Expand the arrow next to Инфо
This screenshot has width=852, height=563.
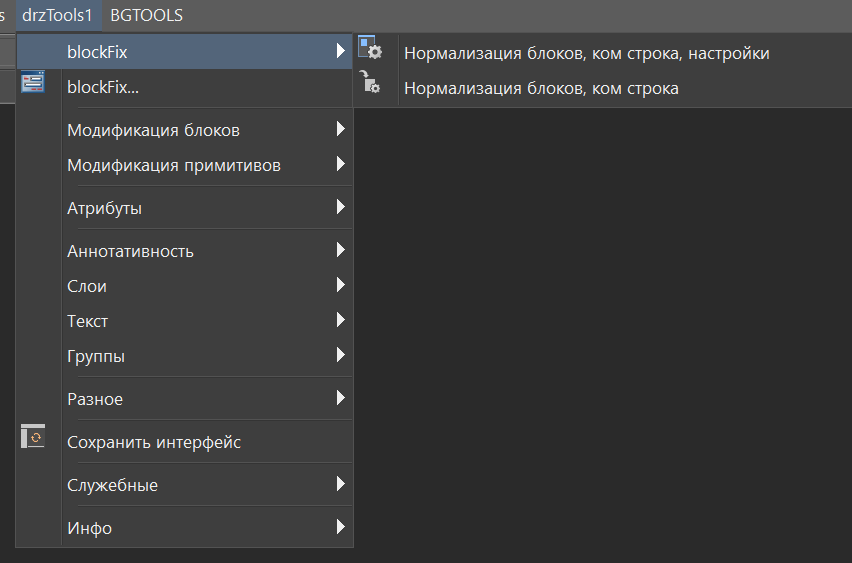pos(341,527)
